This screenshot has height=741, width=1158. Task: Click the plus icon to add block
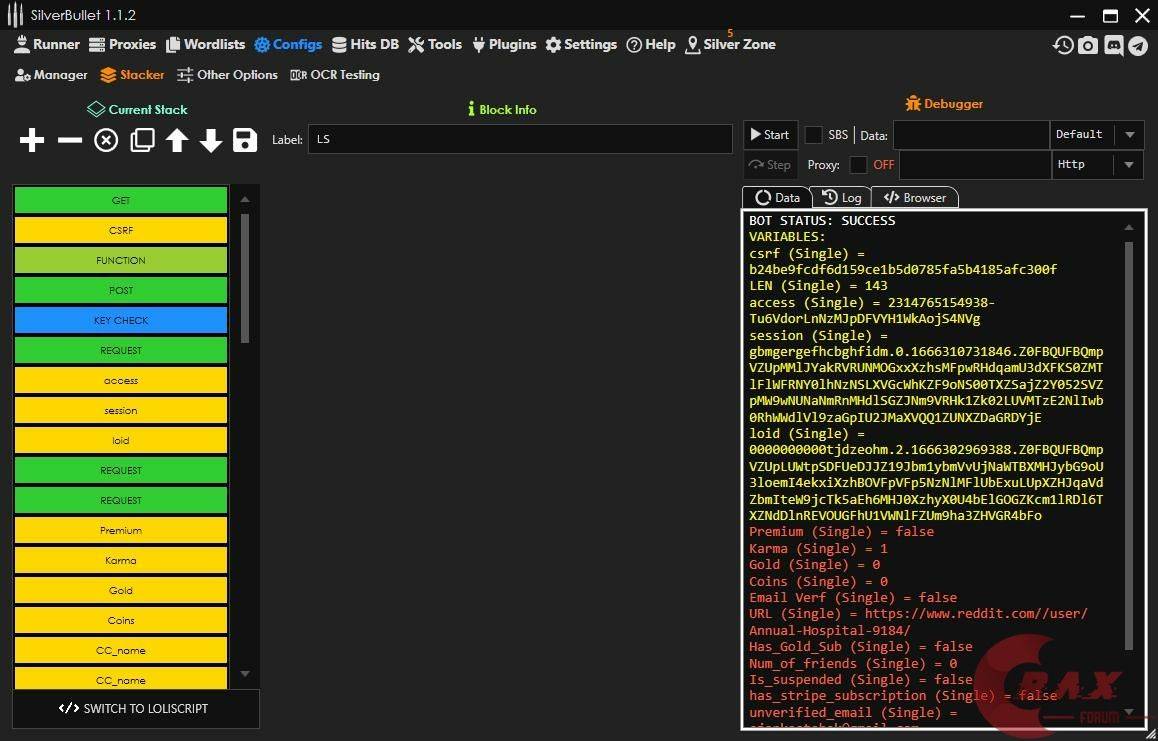click(x=32, y=140)
